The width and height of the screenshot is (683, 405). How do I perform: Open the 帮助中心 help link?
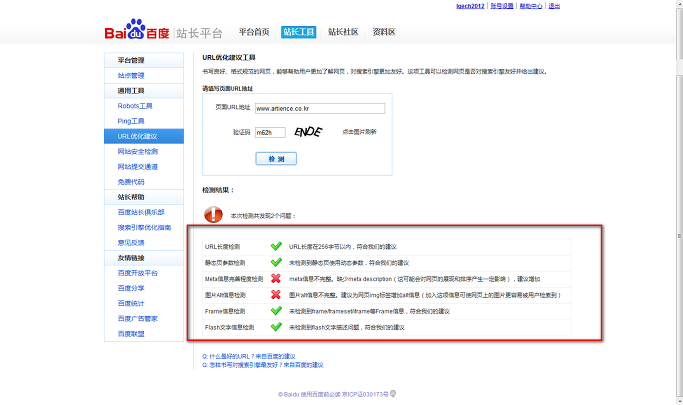pyautogui.click(x=531, y=6)
